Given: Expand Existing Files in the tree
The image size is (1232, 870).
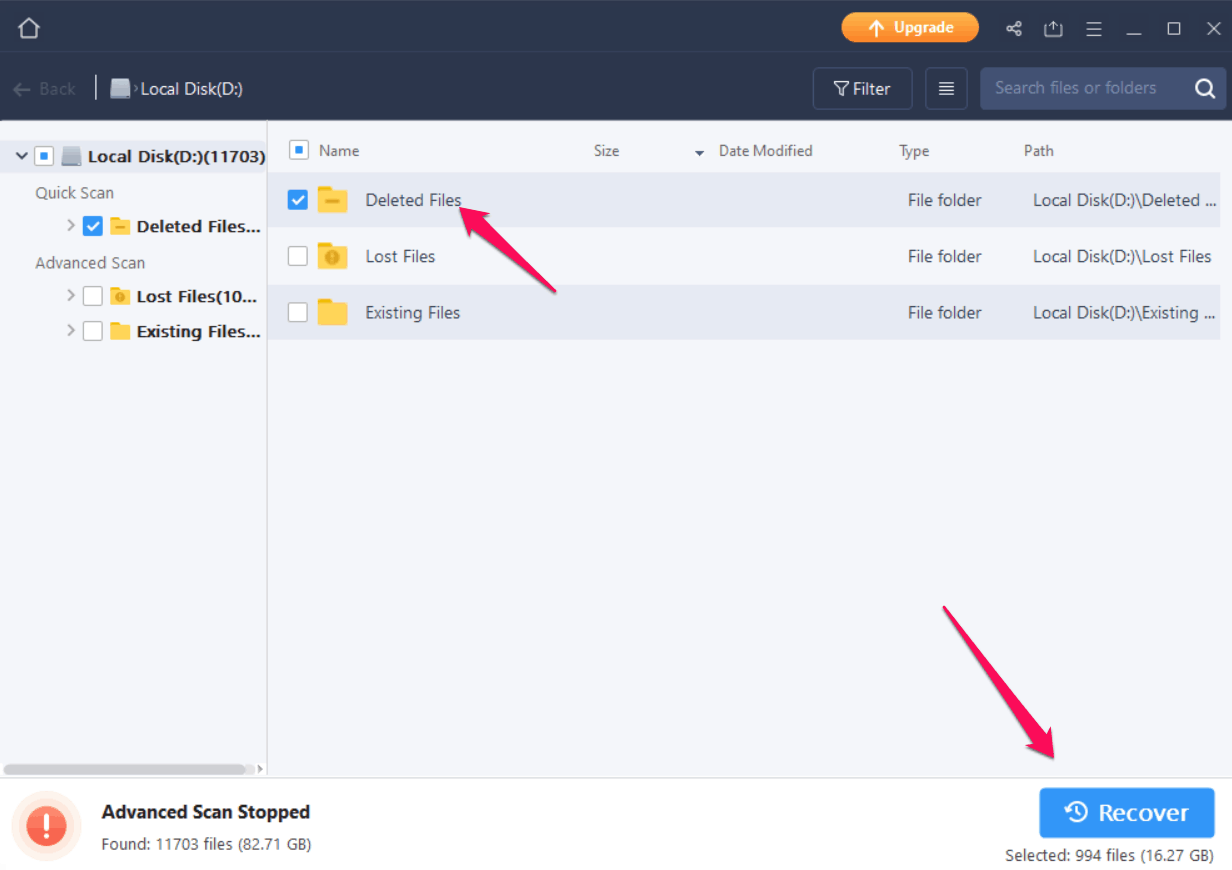Looking at the screenshot, I should tap(71, 331).
